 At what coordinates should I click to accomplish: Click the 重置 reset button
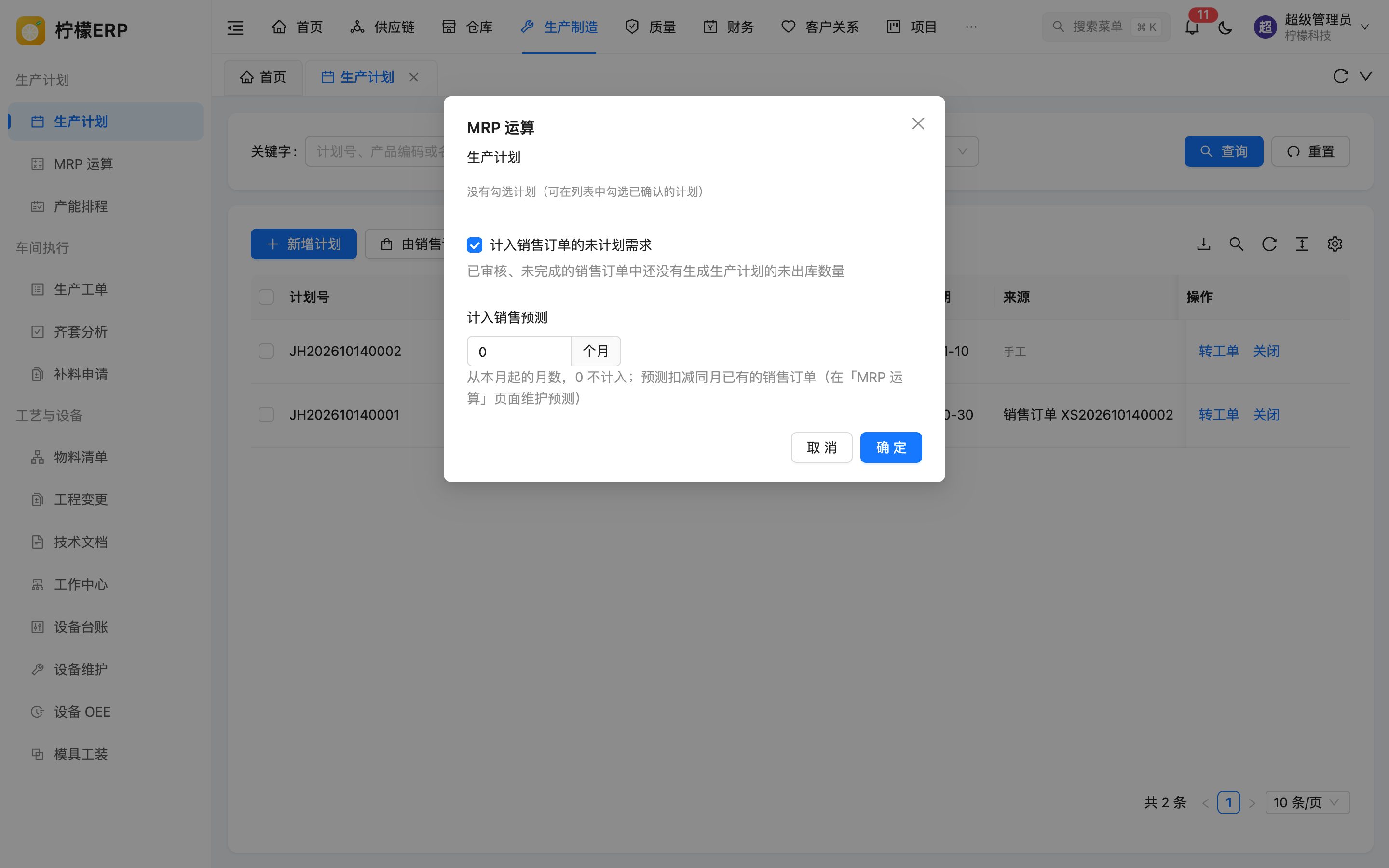pos(1310,151)
